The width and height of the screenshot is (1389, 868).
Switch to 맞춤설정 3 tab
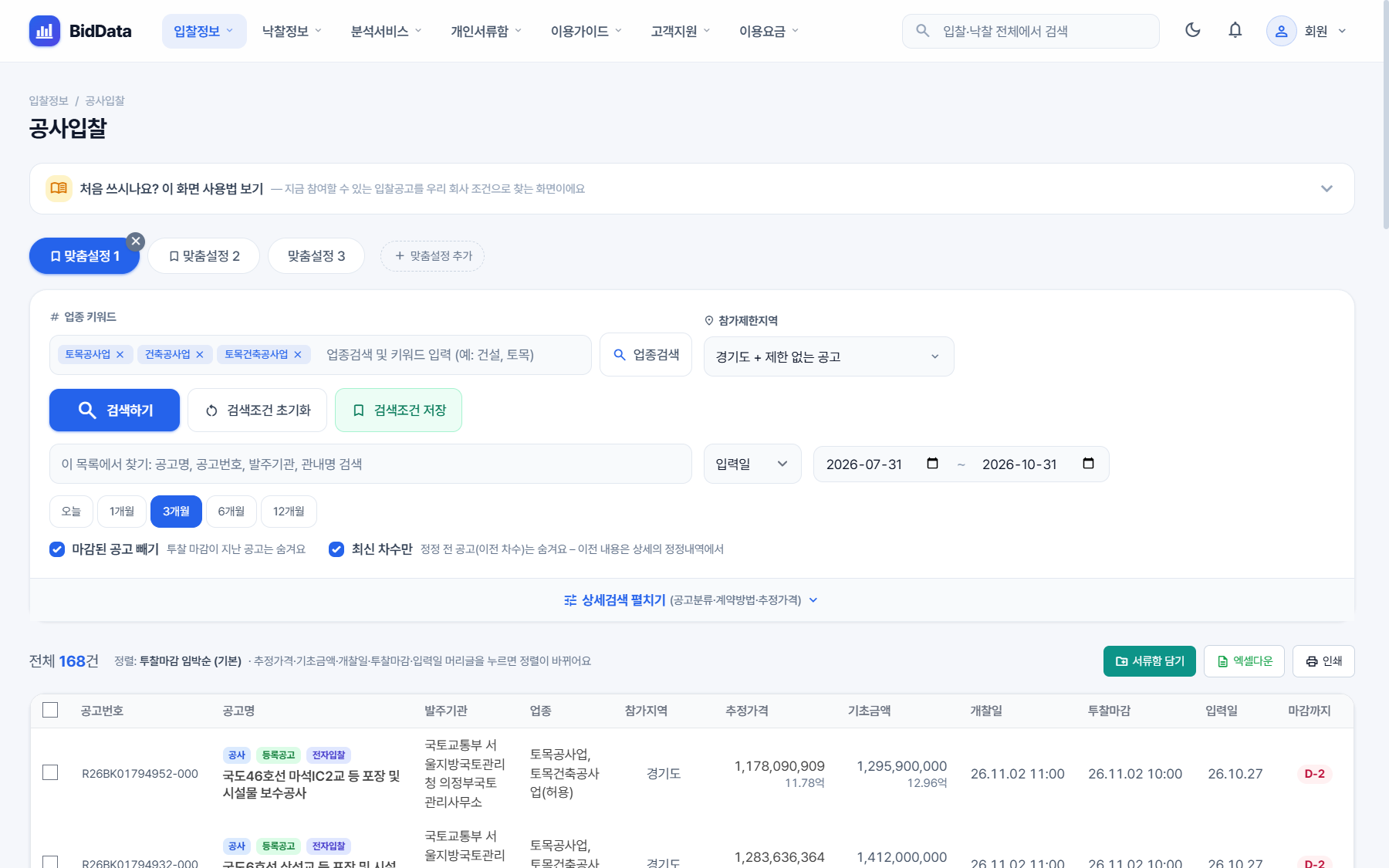[316, 256]
